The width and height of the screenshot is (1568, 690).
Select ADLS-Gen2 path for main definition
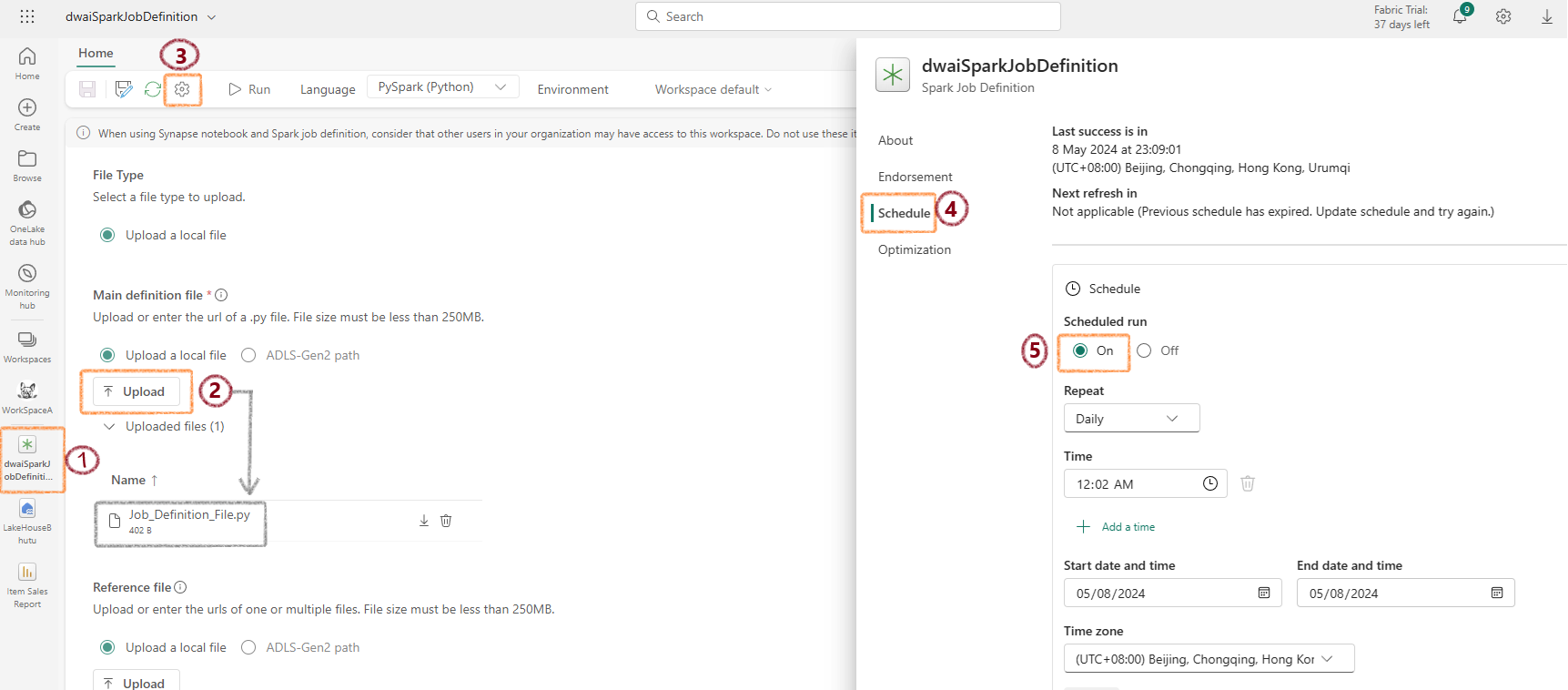[248, 355]
